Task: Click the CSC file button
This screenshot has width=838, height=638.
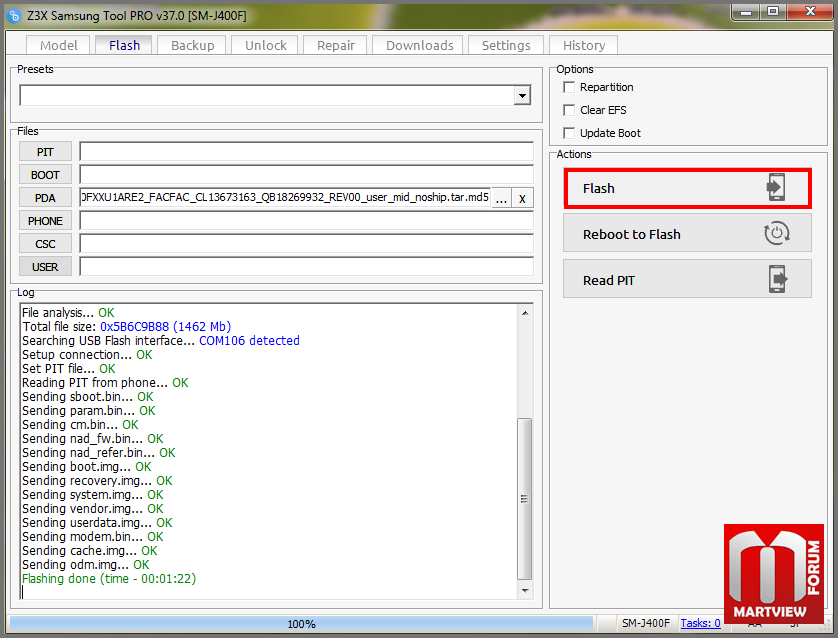Action: [x=45, y=244]
